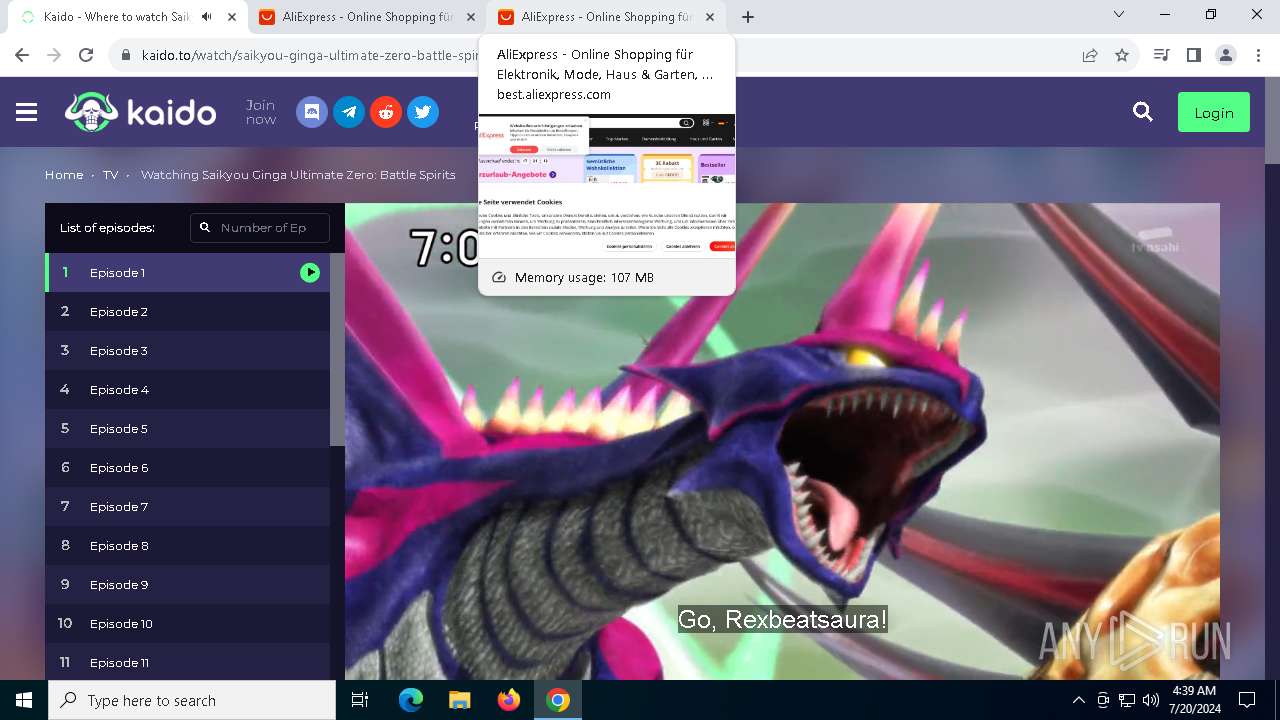1280x720 pixels.
Task: Go back in browser history
Action: (x=22, y=55)
